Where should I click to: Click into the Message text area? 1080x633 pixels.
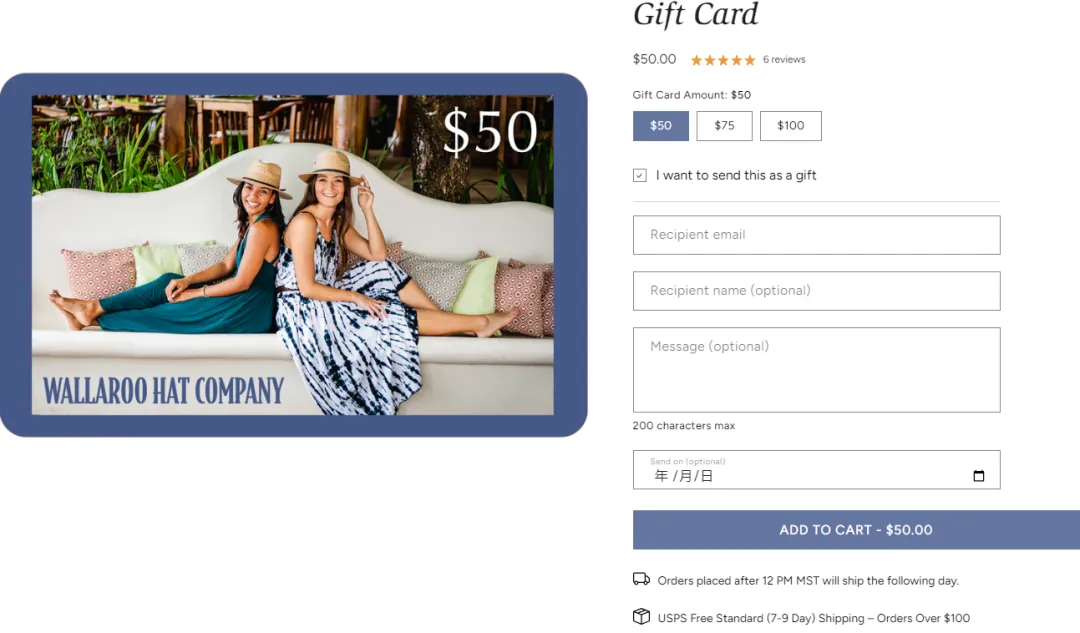point(816,370)
